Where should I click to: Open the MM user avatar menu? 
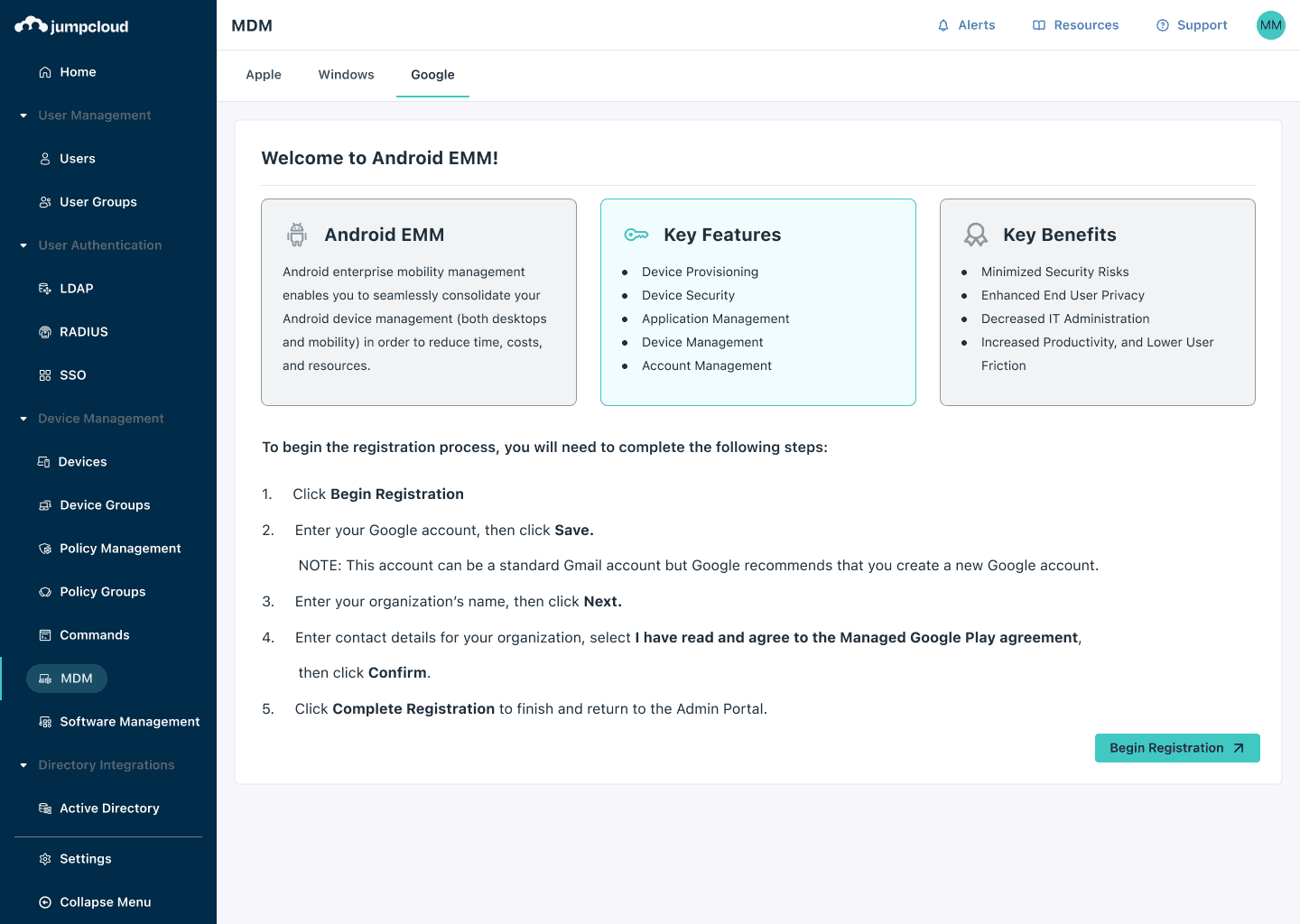coord(1271,25)
